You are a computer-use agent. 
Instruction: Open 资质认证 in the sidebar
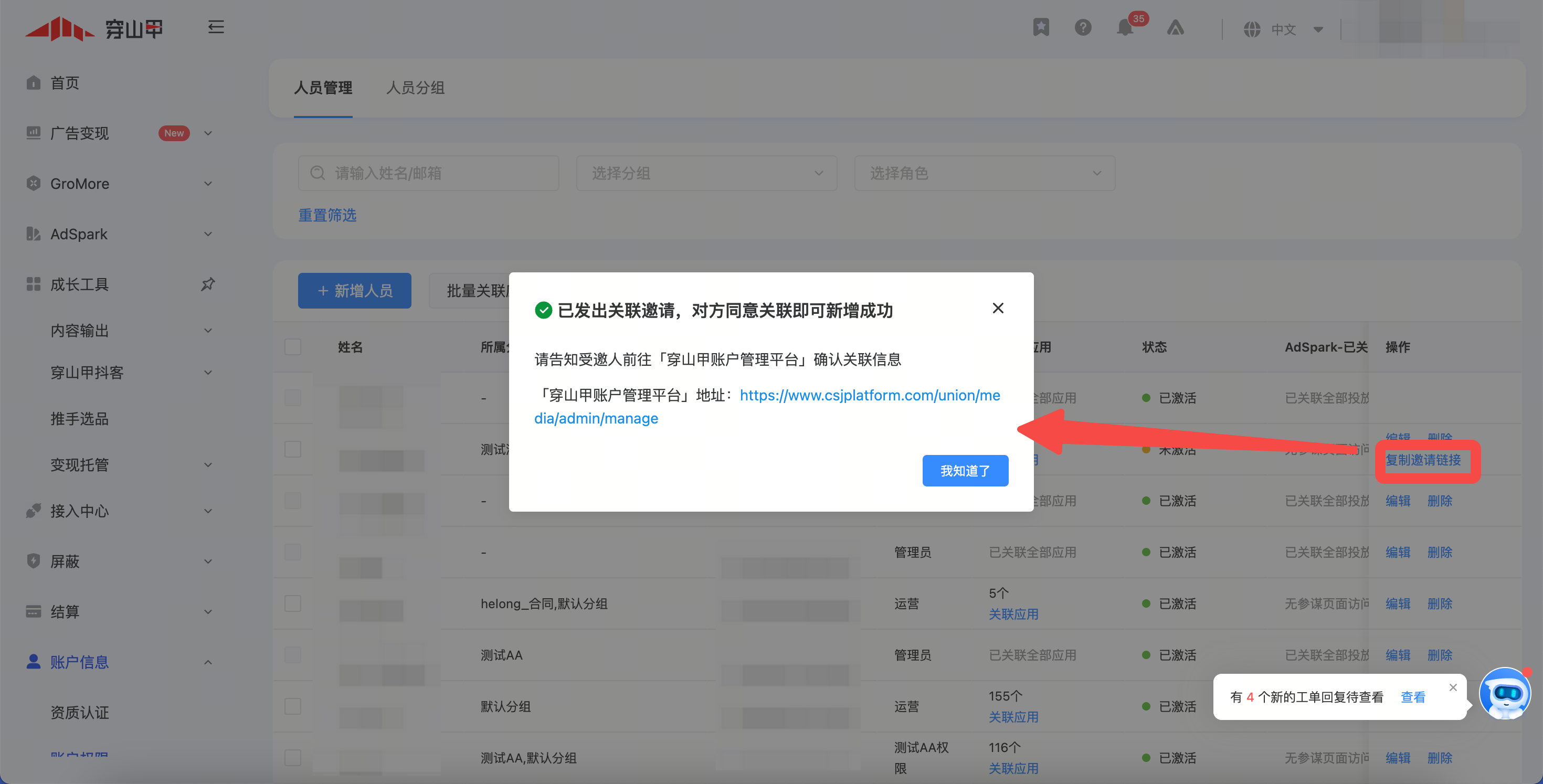[x=79, y=712]
